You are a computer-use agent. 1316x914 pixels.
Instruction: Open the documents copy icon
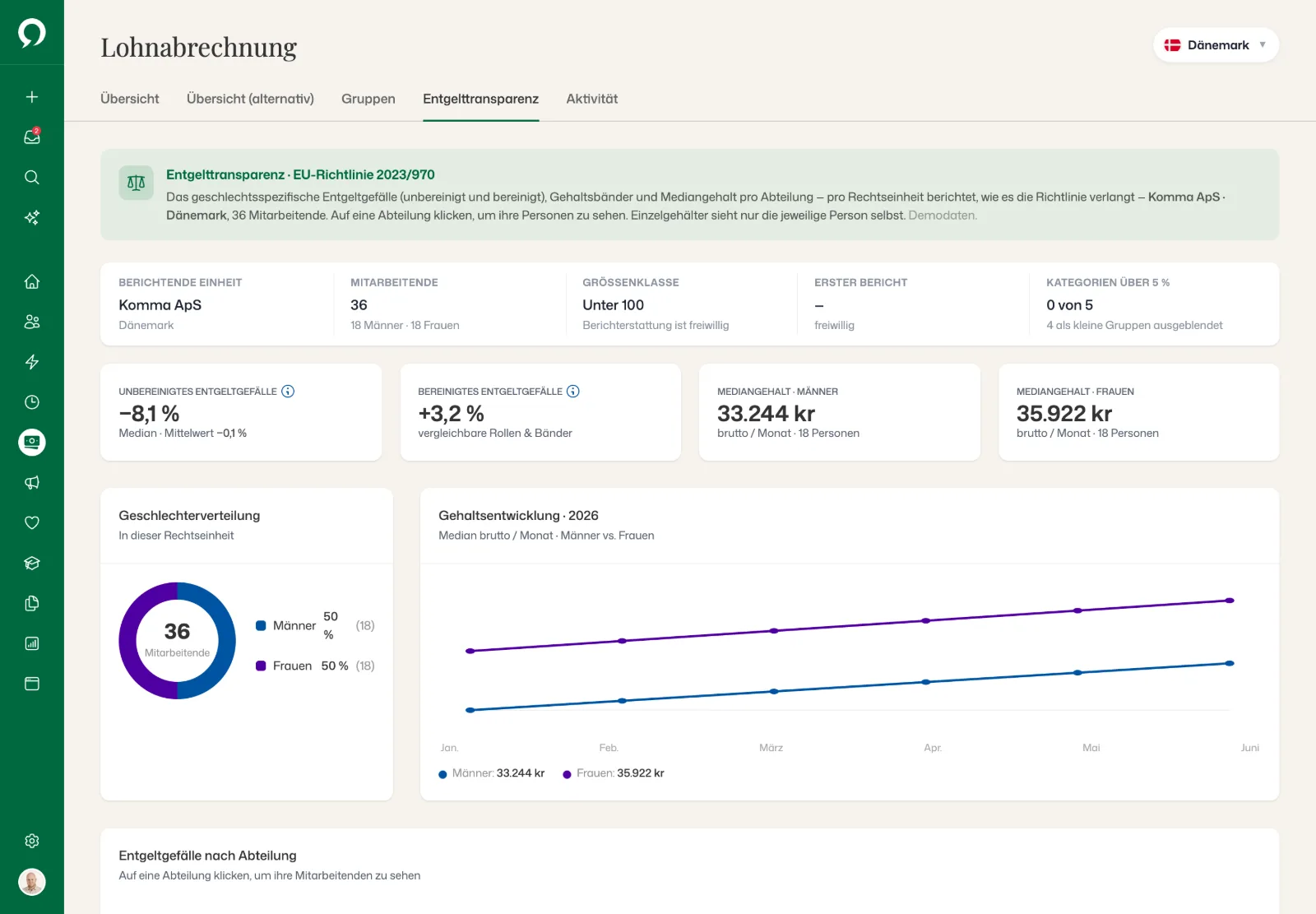point(32,603)
